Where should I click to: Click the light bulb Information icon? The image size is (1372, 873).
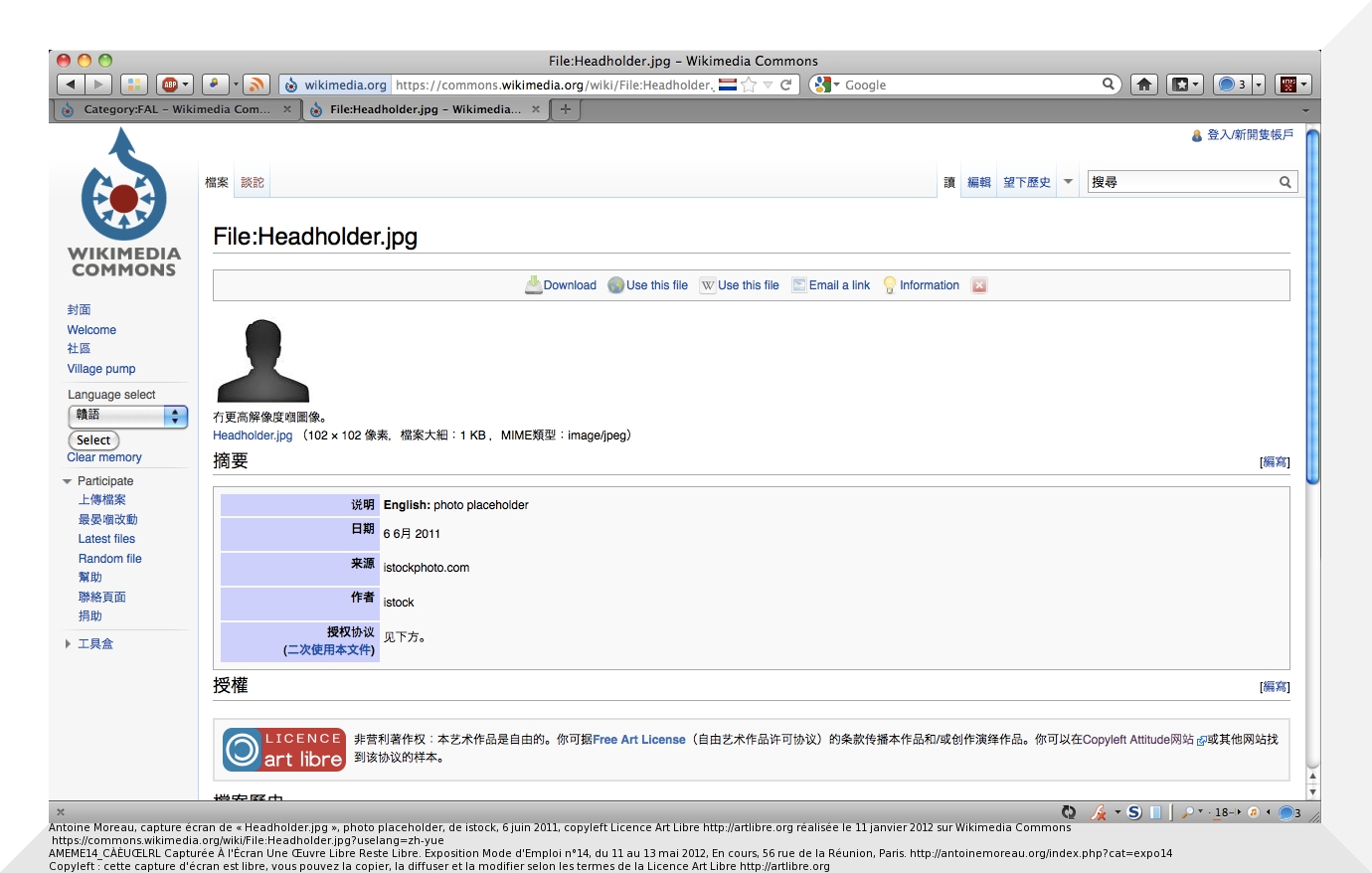(890, 285)
